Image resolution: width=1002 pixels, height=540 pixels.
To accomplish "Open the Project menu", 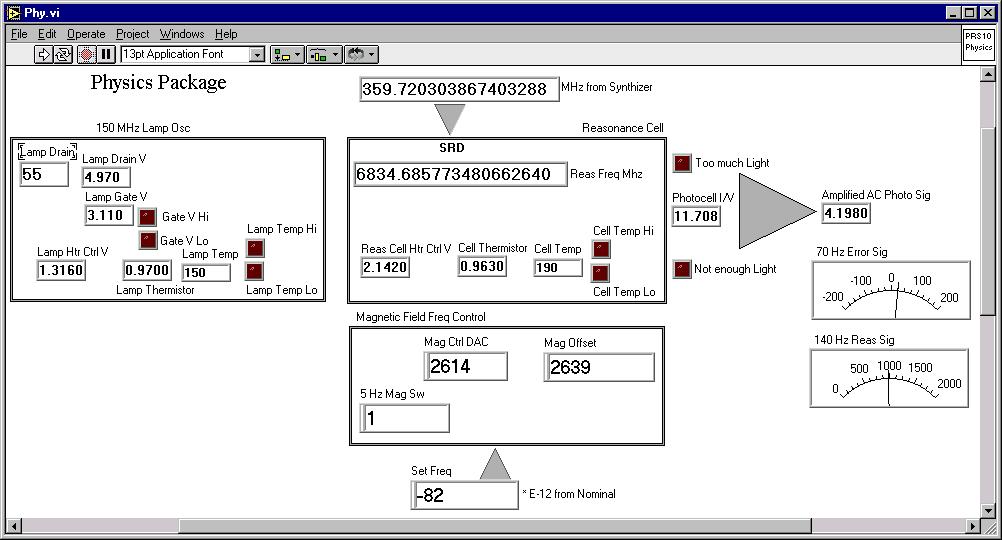I will [132, 34].
